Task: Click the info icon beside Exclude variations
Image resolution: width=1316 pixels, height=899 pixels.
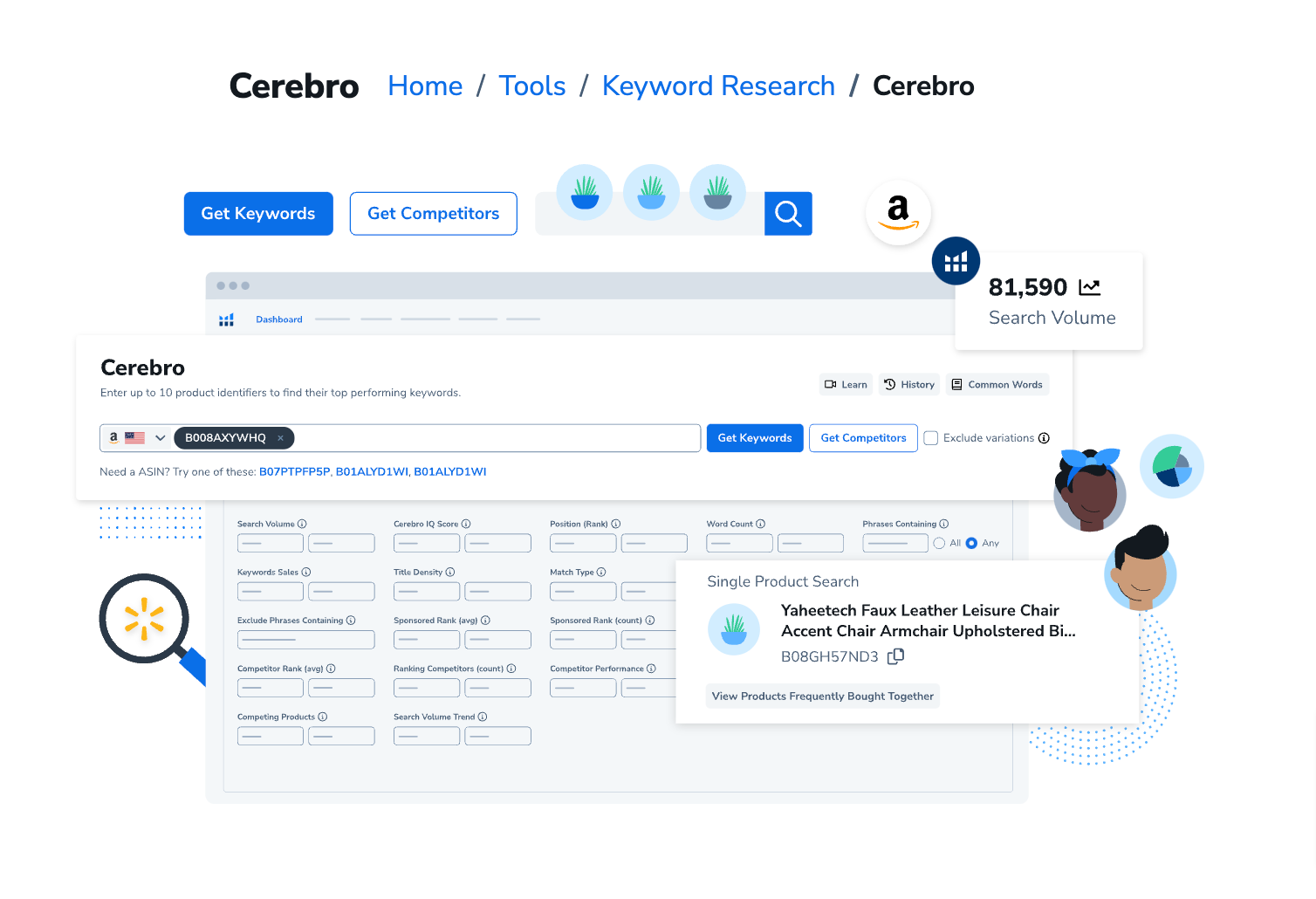Action: [x=1044, y=438]
